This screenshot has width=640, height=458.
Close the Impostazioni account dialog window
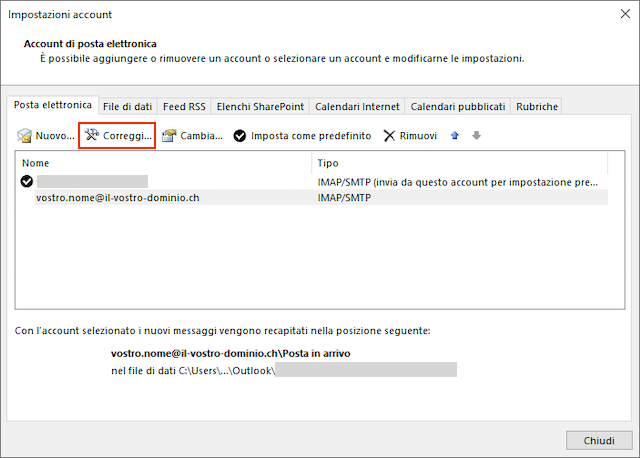pos(625,14)
